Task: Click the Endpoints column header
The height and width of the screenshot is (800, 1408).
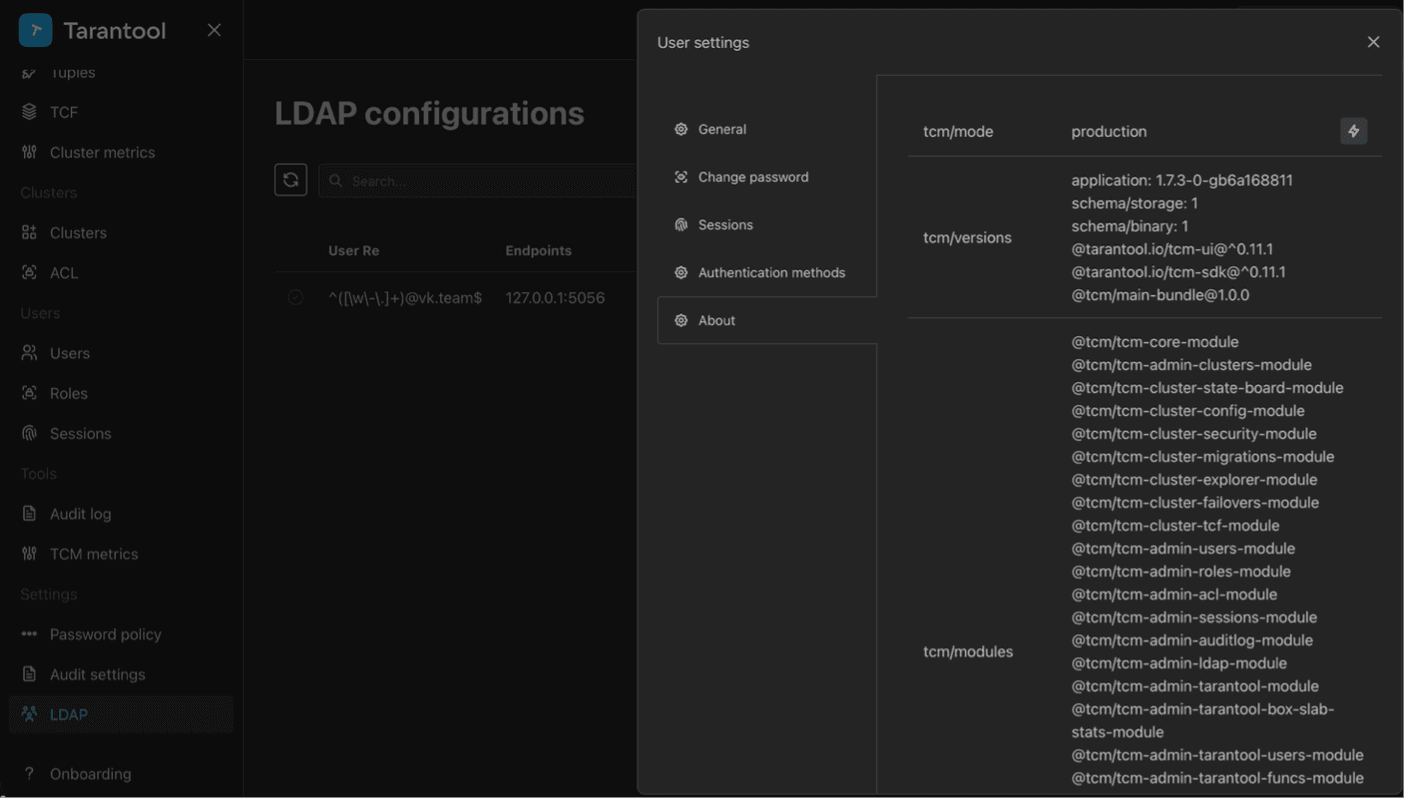Action: [x=538, y=251]
